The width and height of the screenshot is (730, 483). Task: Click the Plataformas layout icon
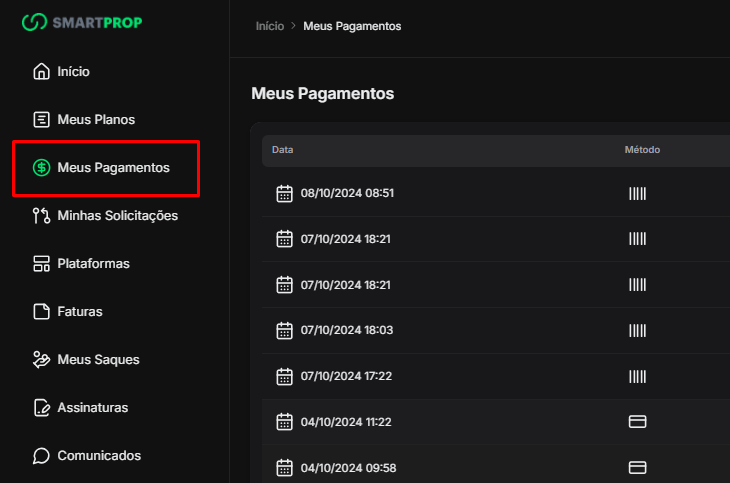(x=41, y=264)
